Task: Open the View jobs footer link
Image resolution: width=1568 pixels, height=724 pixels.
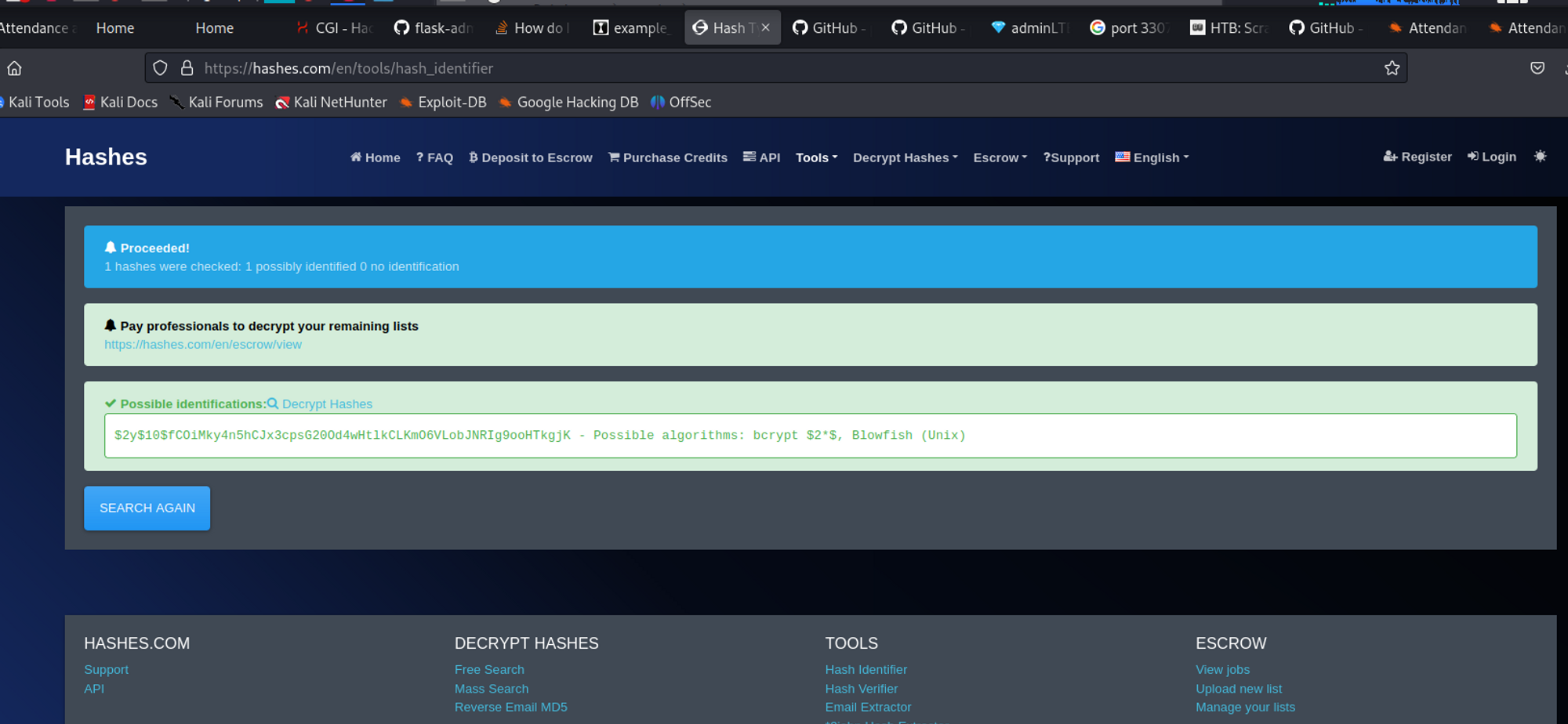Action: [1222, 669]
